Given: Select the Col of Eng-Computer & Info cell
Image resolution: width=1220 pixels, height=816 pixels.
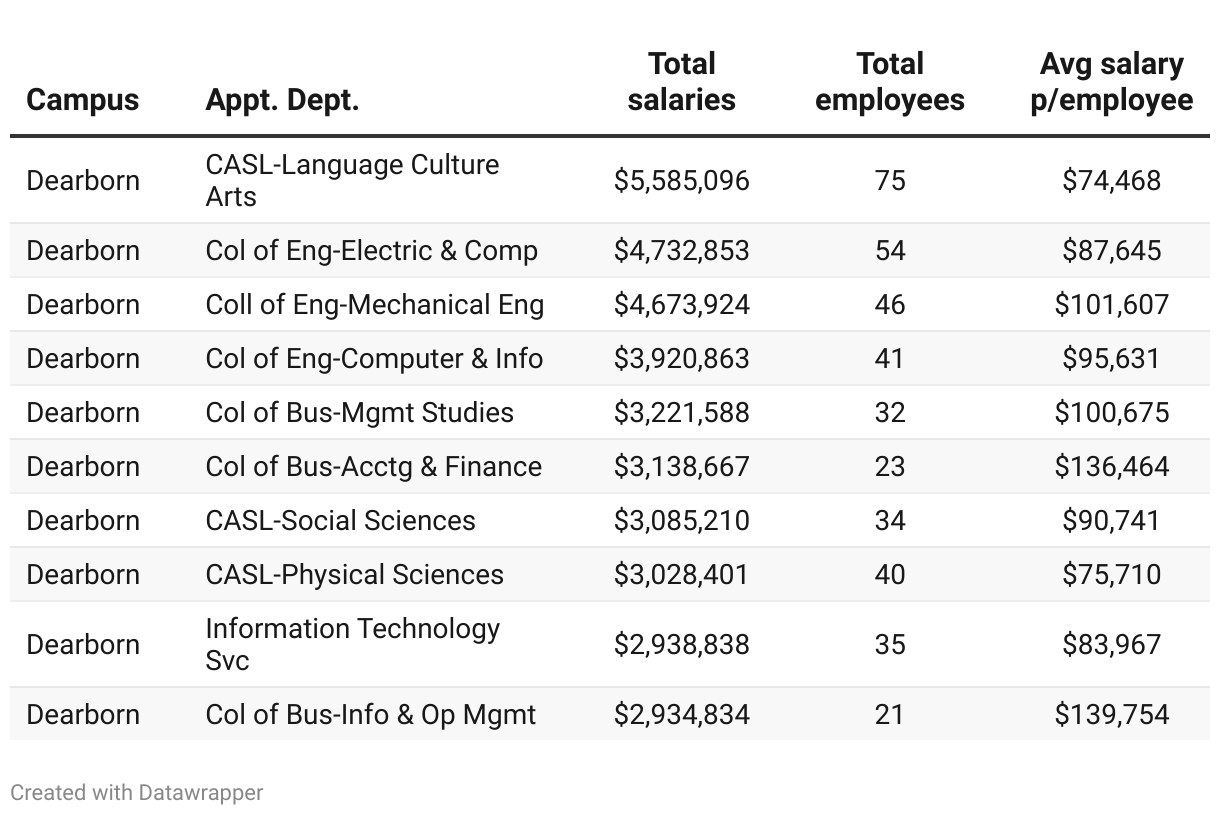Looking at the screenshot, I should click(374, 358).
